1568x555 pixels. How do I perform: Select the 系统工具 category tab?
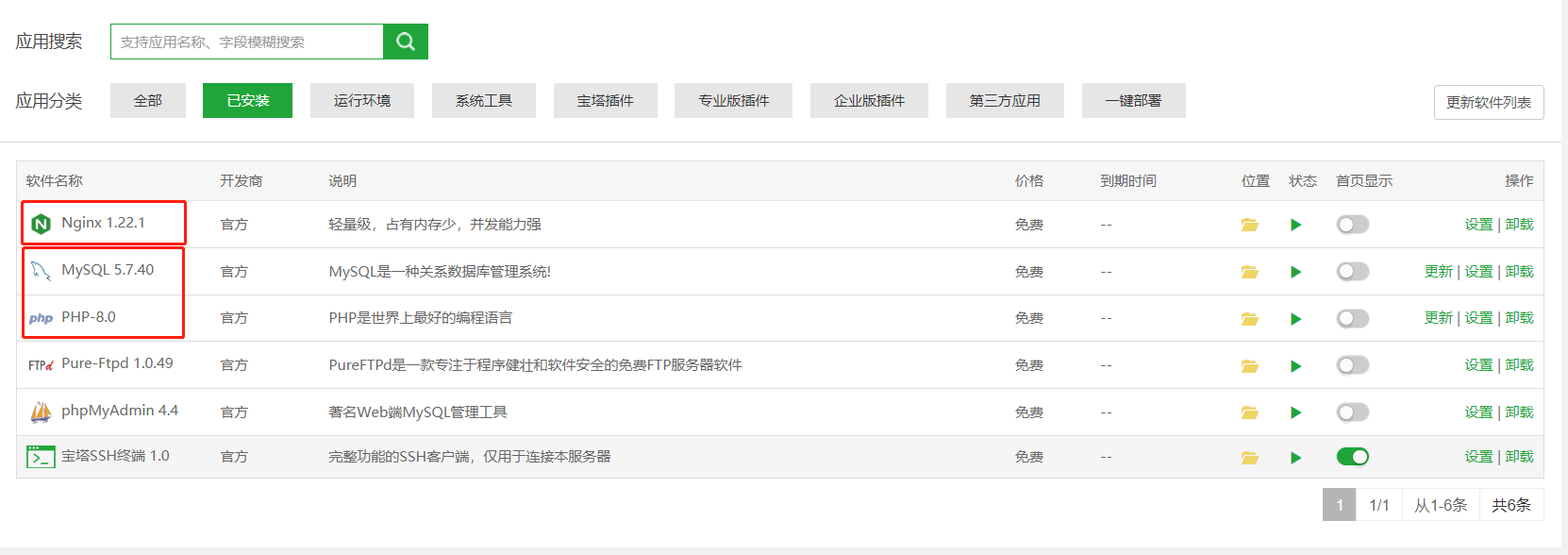pyautogui.click(x=484, y=100)
